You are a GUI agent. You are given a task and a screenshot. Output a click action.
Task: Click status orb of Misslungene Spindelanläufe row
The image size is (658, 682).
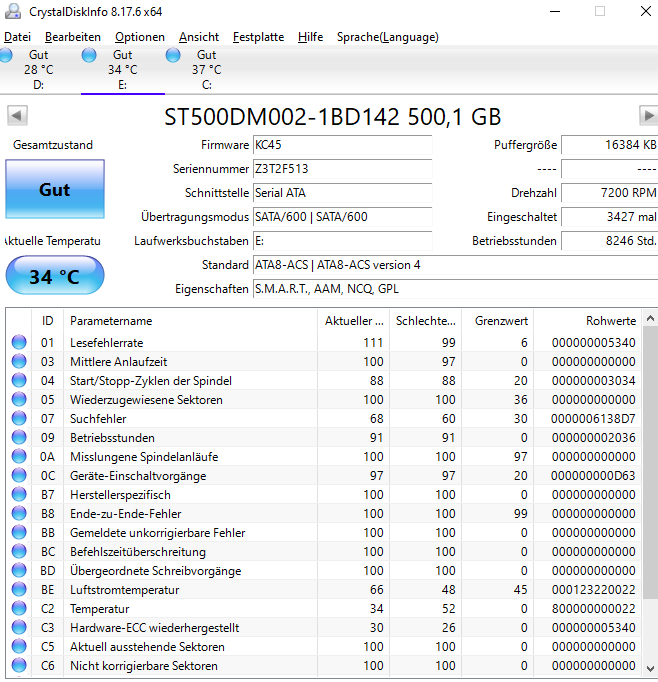pos(19,456)
